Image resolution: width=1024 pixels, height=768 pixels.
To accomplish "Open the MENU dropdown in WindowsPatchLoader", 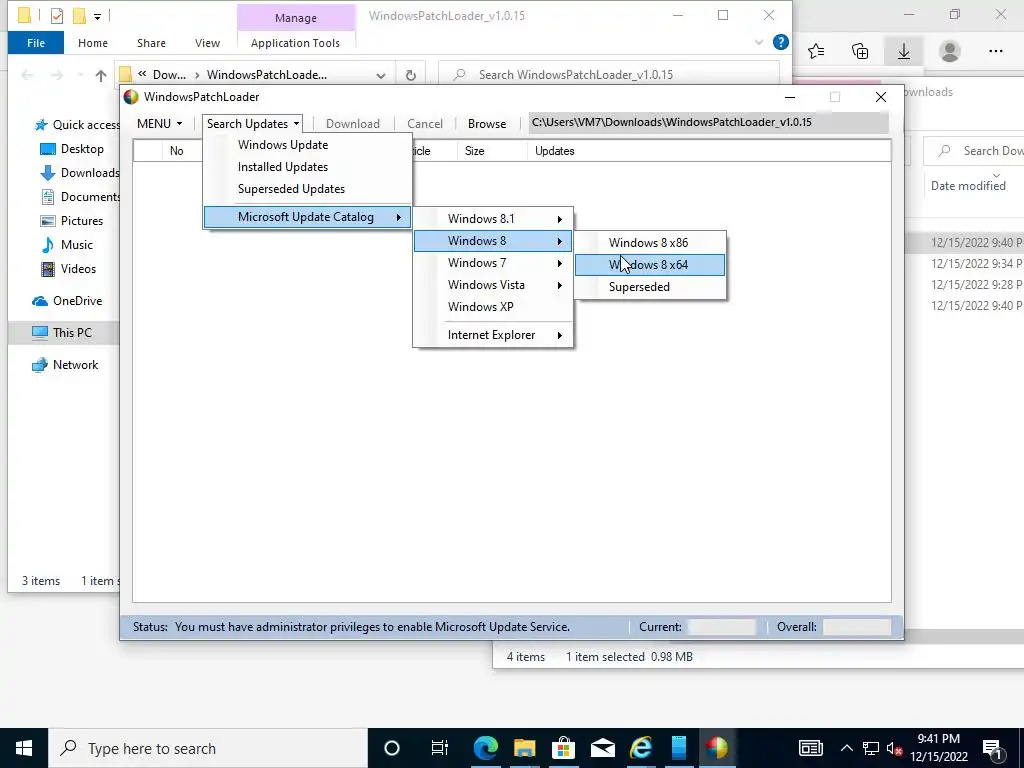I will [x=159, y=123].
